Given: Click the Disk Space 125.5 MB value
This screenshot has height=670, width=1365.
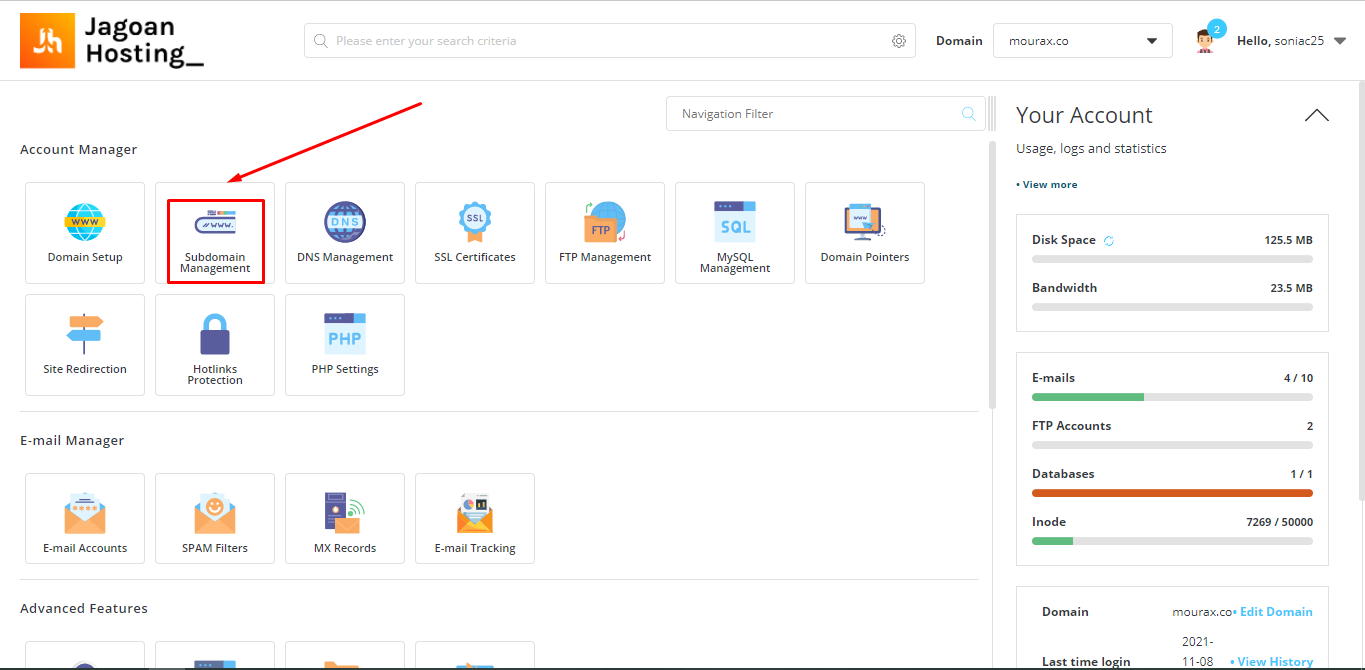Looking at the screenshot, I should [1288, 241].
